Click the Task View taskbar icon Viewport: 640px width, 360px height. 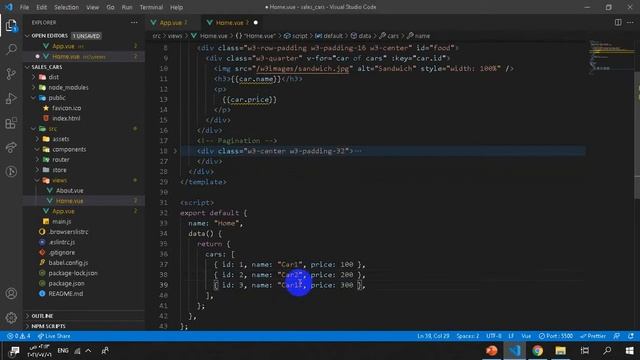pyautogui.click(x=585, y=351)
